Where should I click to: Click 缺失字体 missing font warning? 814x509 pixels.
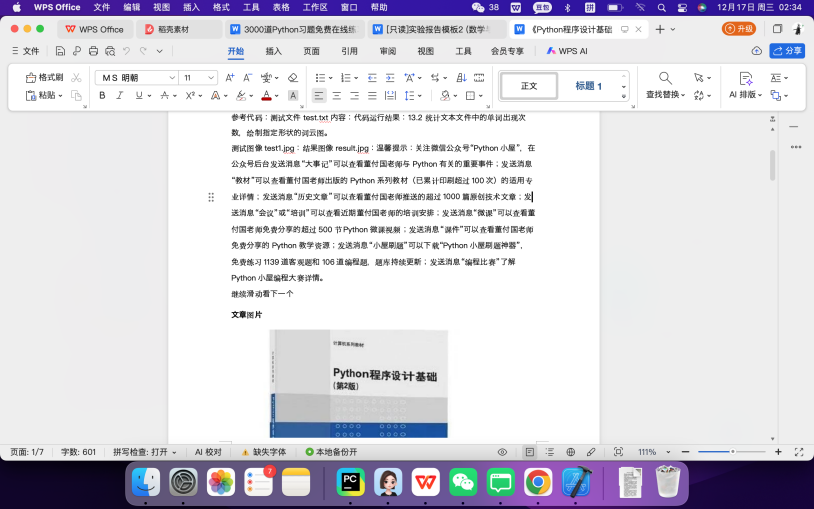click(264, 452)
